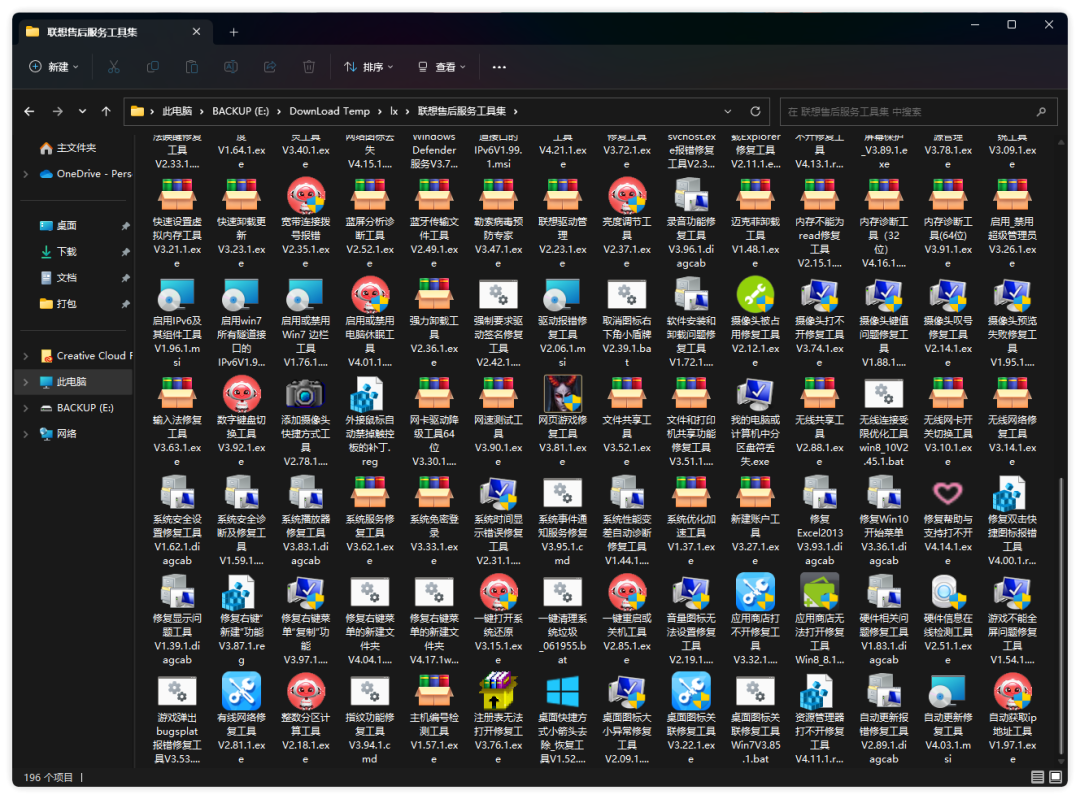Screen dimensions: 1080x799
Task: Click the Rename icon in toolbar
Action: (x=231, y=67)
